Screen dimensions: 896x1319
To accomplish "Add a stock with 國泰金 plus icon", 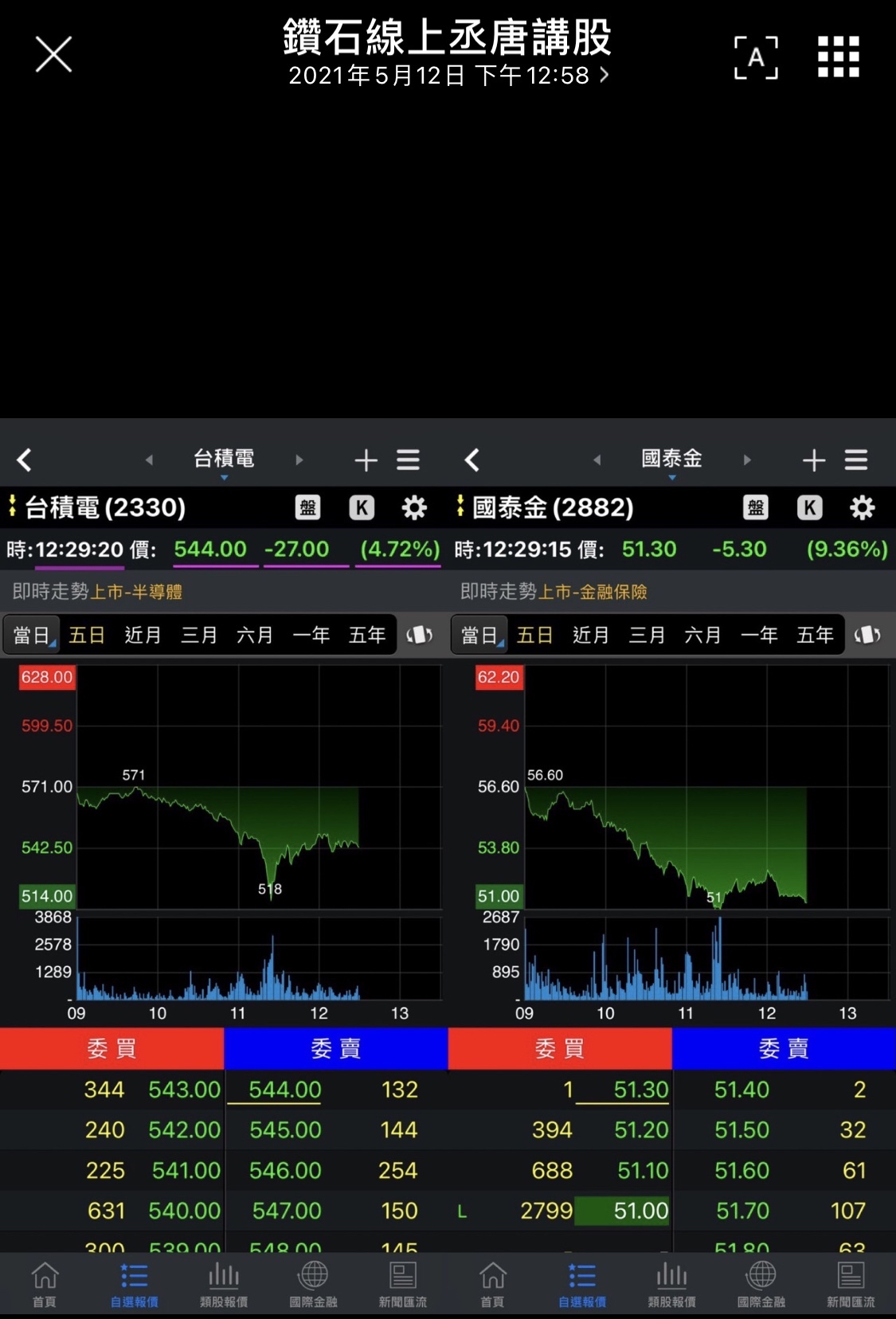I will [x=813, y=460].
